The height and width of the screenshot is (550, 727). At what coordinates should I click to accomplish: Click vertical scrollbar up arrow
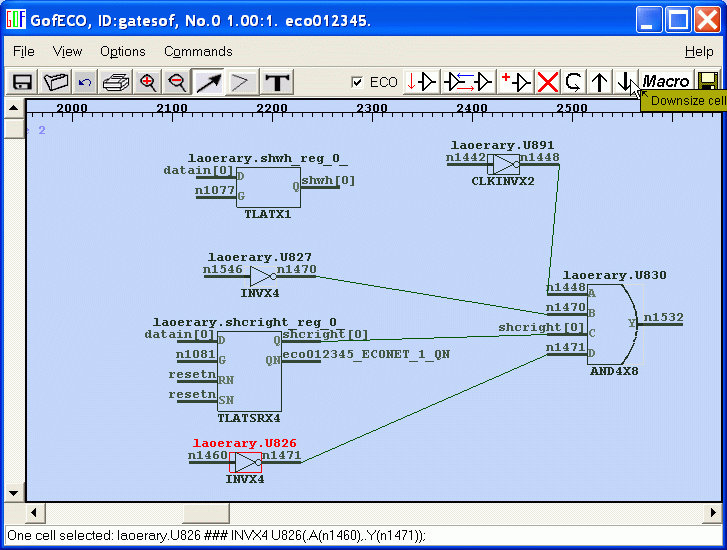point(14,108)
